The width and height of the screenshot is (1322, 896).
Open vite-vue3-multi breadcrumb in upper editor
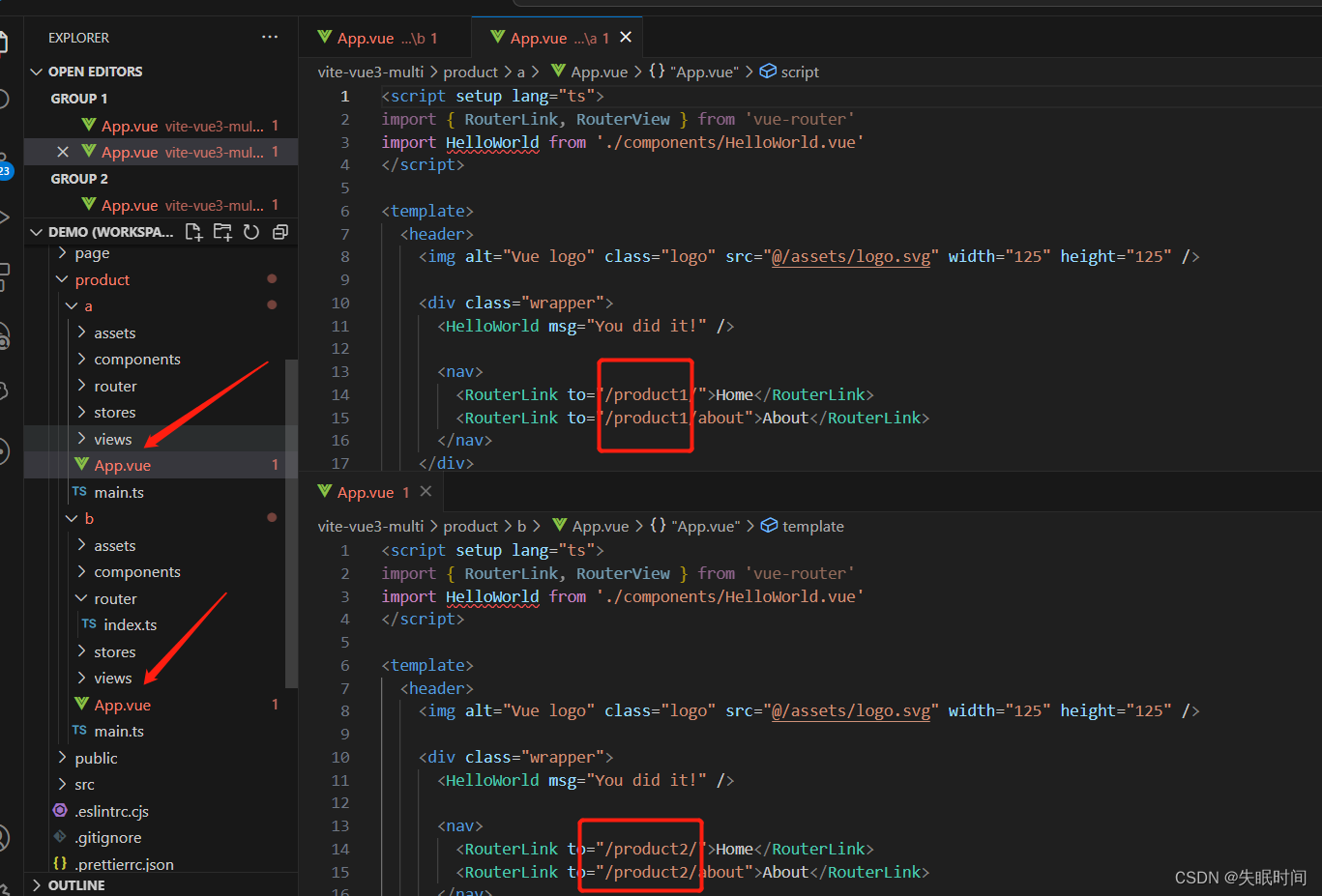(x=370, y=72)
